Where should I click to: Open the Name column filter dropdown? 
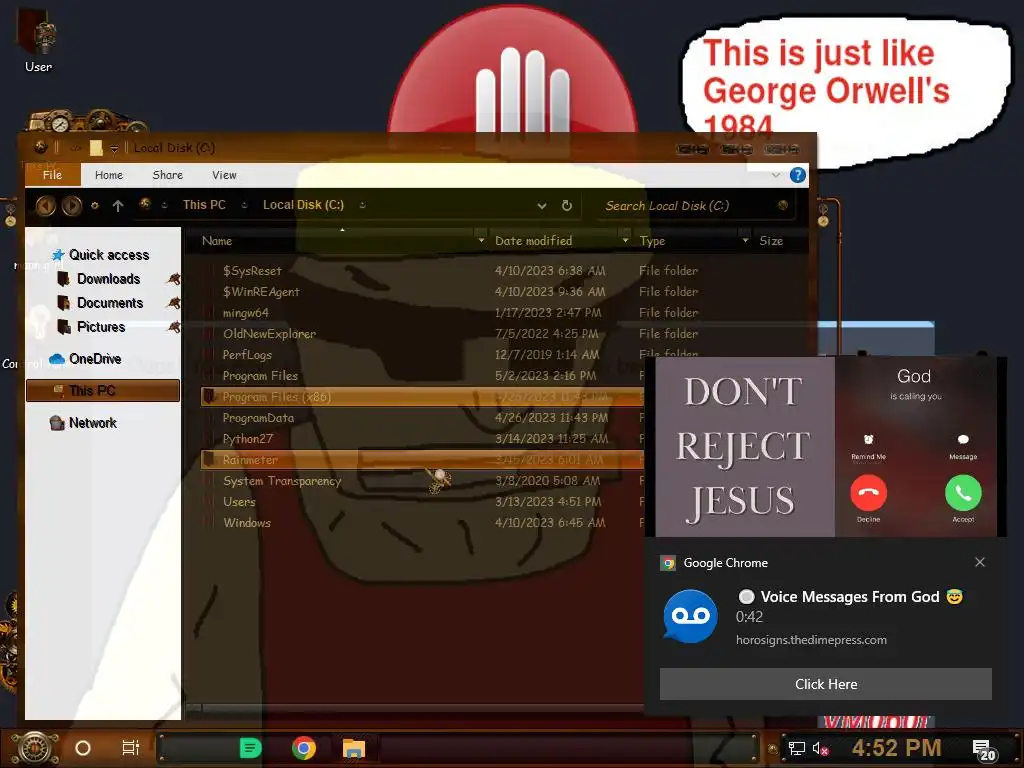[x=481, y=241]
